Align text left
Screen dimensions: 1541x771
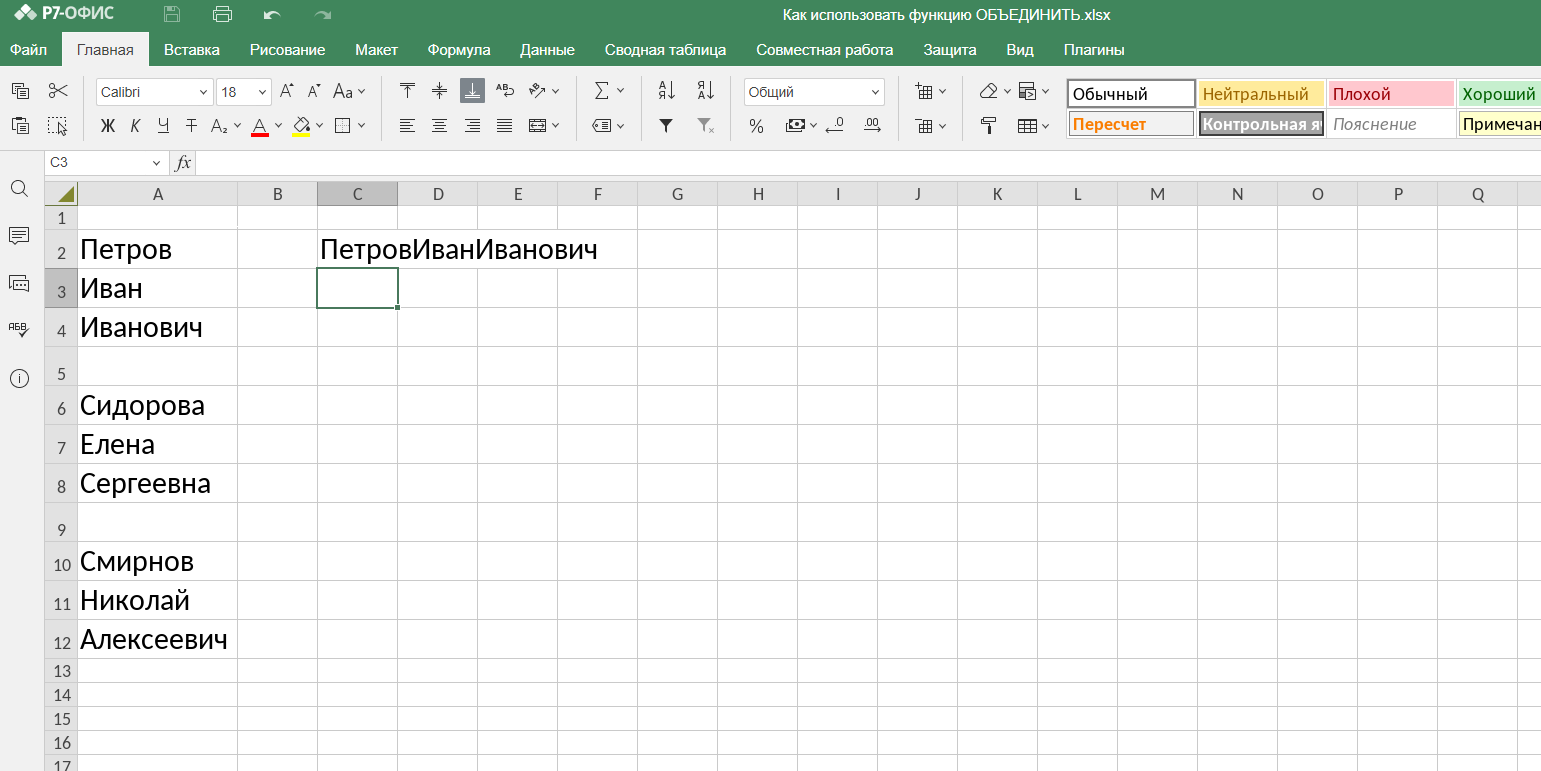407,126
